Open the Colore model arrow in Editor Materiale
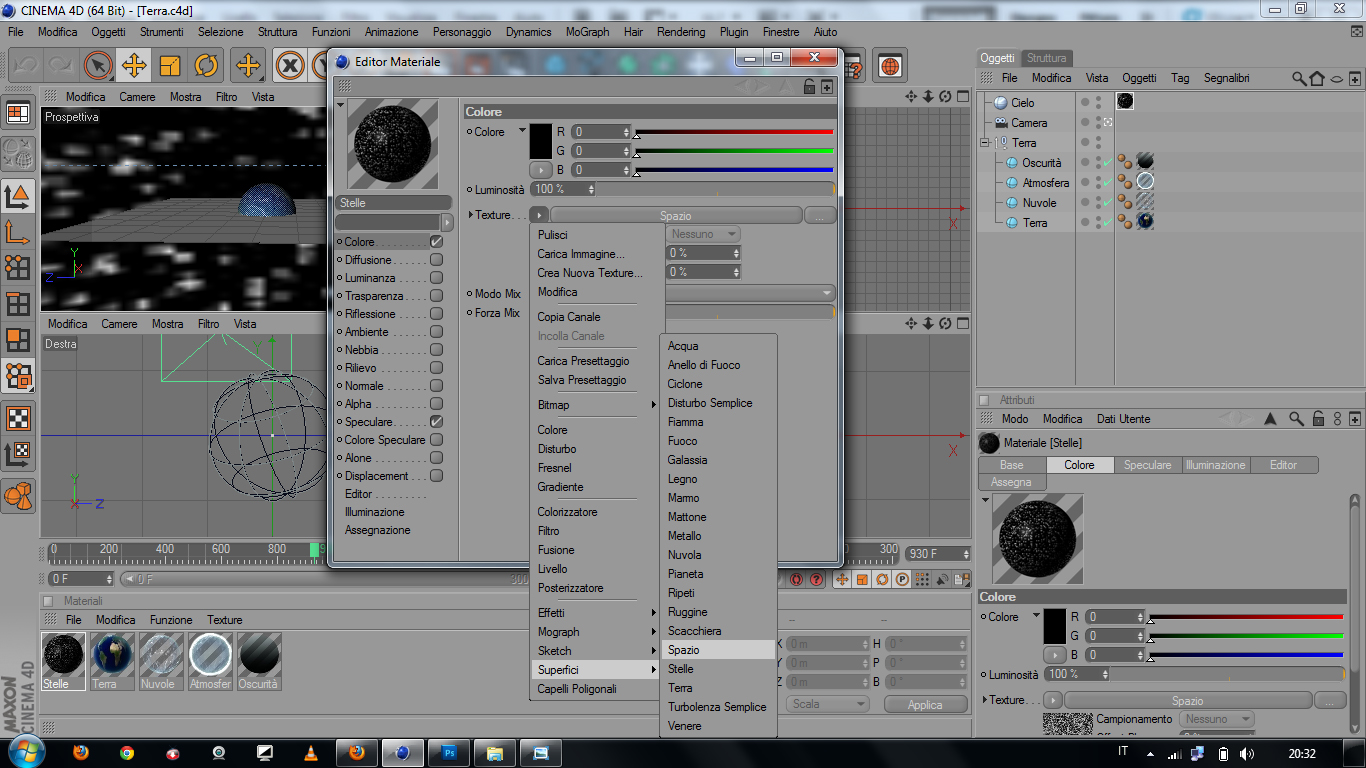 [521, 131]
